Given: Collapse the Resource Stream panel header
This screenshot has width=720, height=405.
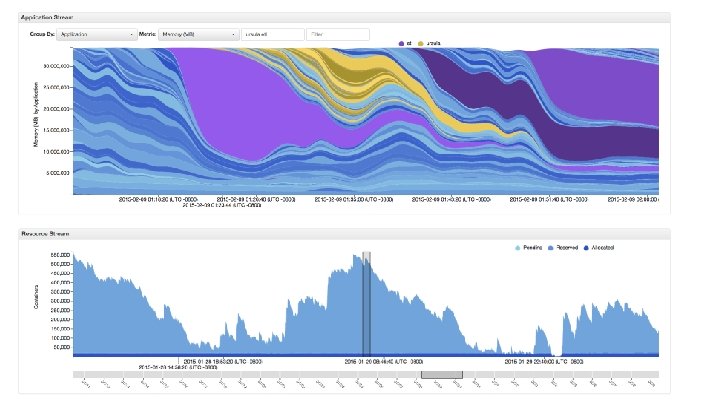Looking at the screenshot, I should (344, 234).
